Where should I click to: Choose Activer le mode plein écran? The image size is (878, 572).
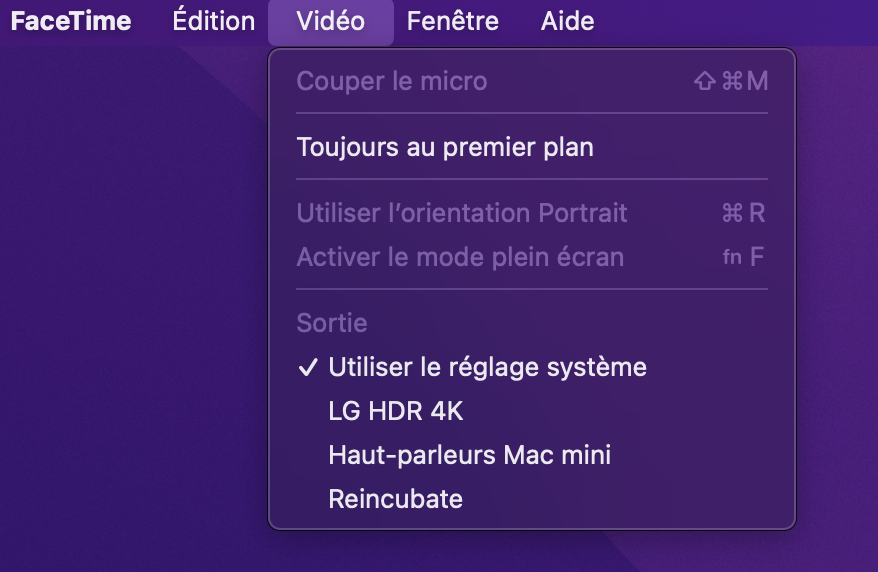460,257
